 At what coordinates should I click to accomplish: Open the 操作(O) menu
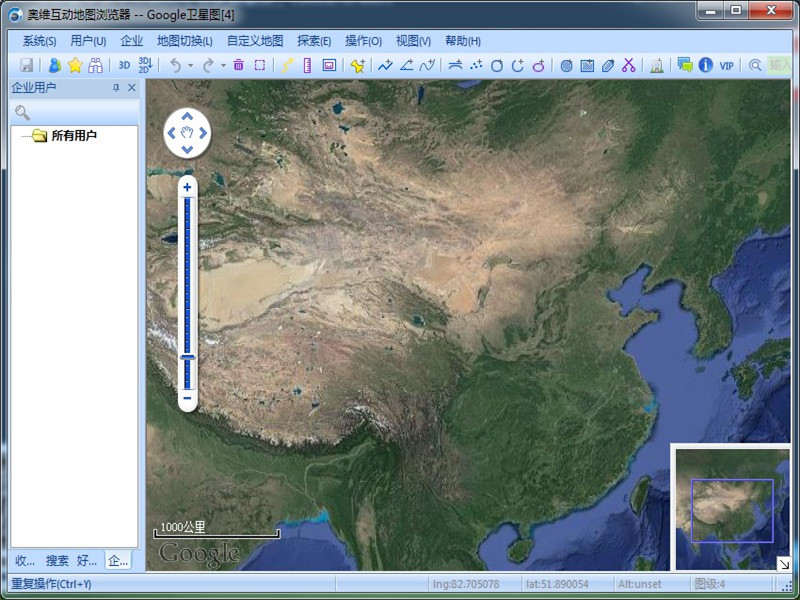pos(363,41)
